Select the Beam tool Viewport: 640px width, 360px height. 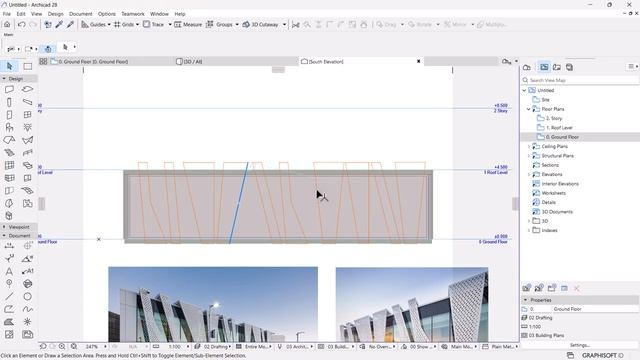28,102
